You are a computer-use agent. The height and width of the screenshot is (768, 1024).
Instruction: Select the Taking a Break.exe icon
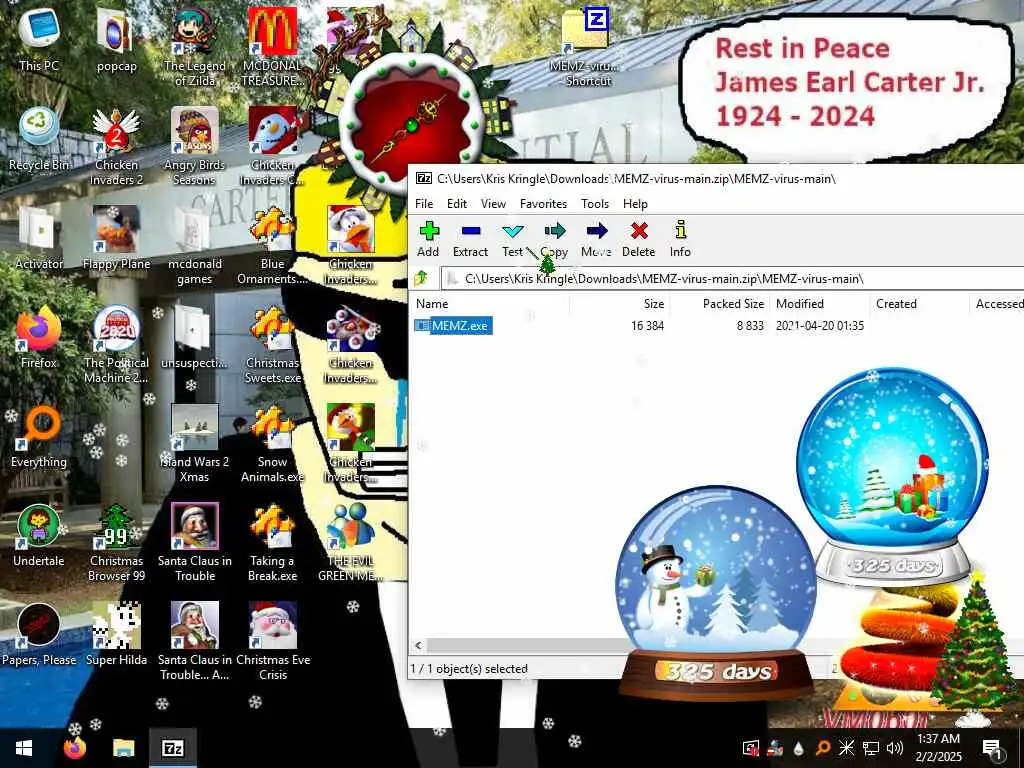click(273, 543)
